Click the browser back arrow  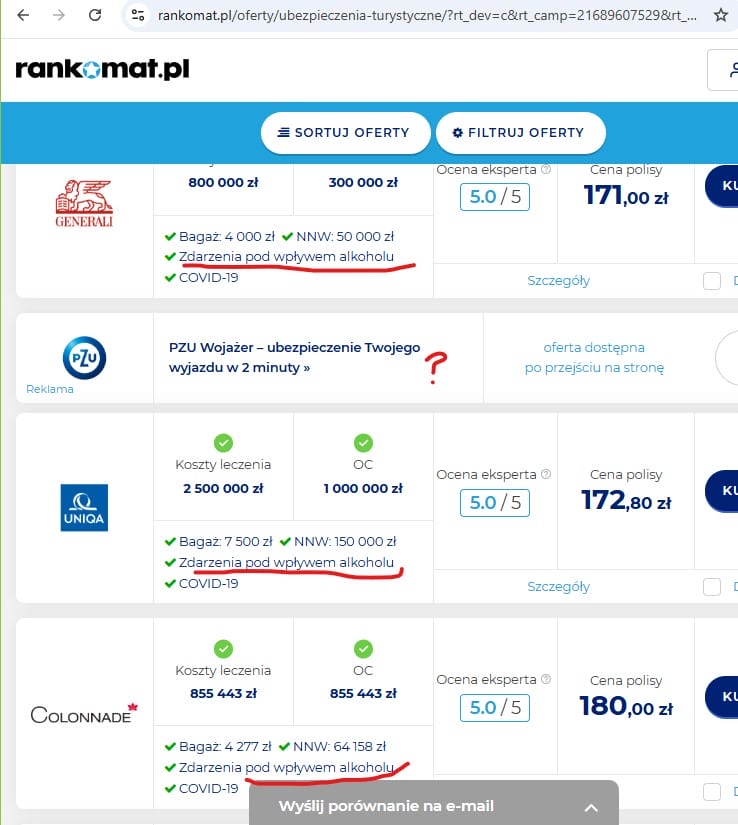click(x=23, y=16)
